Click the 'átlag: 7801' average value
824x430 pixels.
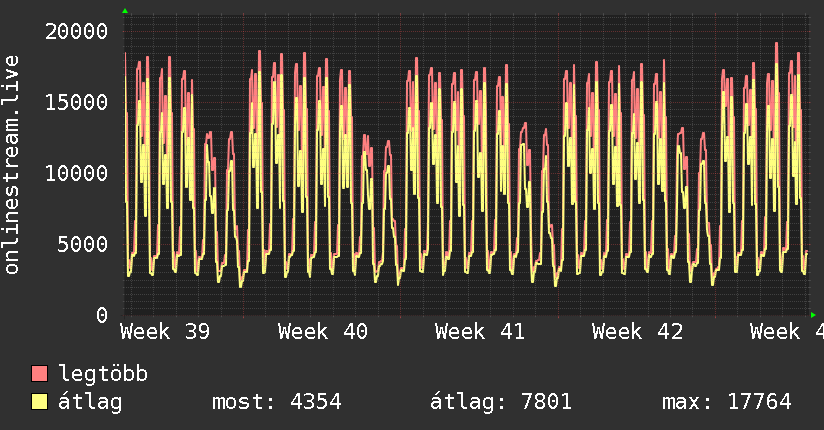coord(501,403)
